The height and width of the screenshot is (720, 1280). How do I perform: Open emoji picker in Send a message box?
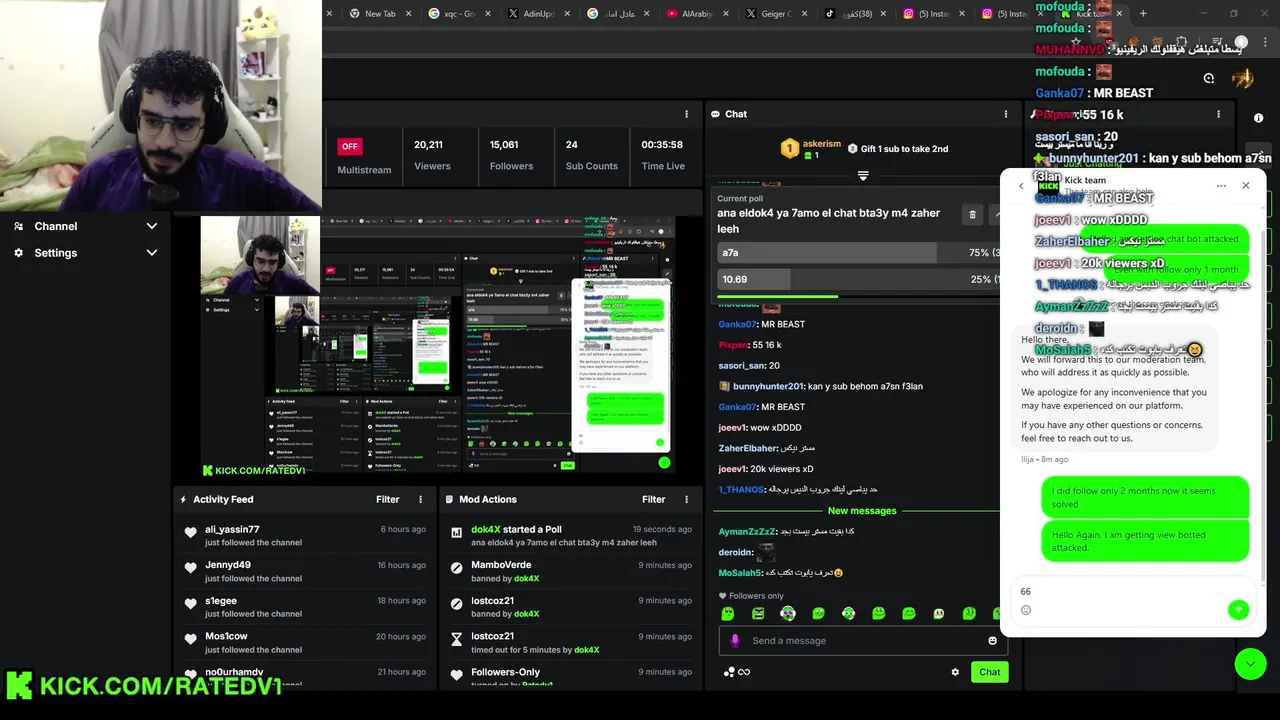tap(992, 640)
